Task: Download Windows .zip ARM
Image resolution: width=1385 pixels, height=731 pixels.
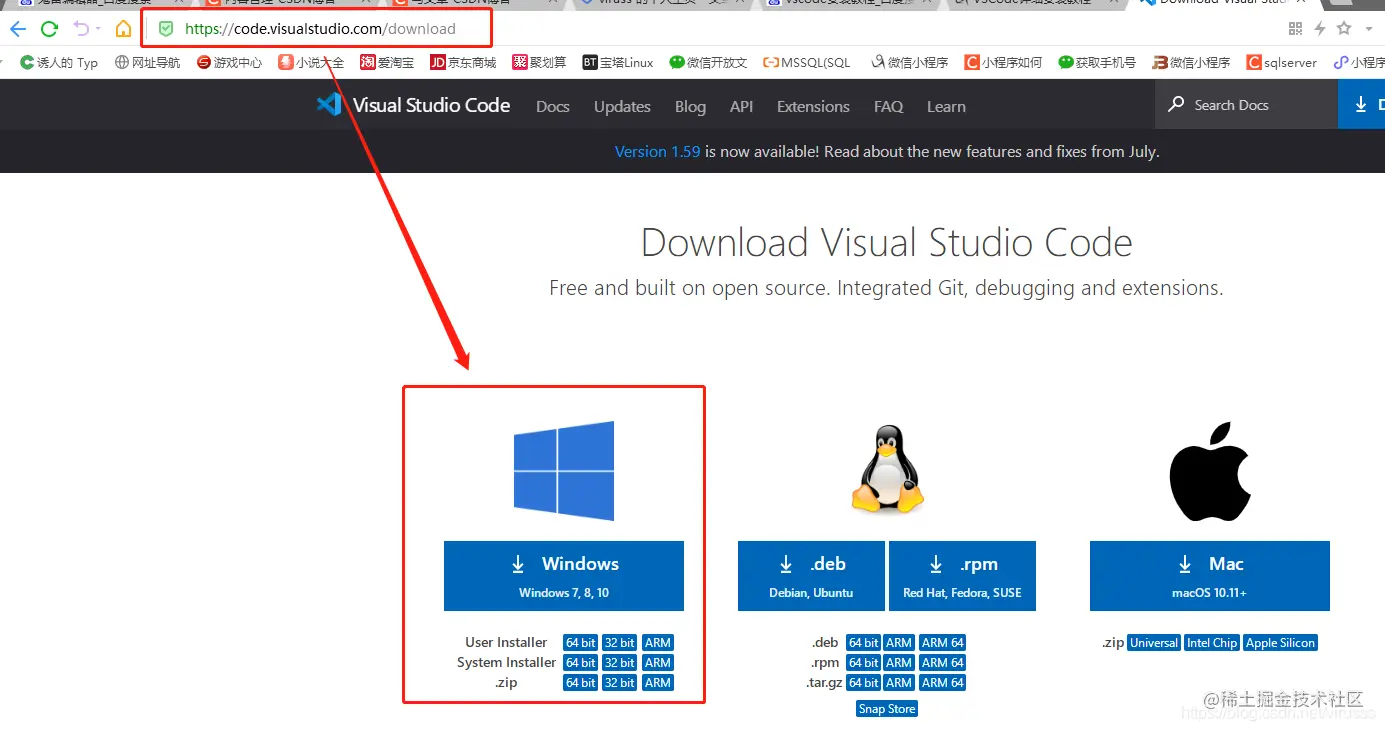Action: (658, 683)
